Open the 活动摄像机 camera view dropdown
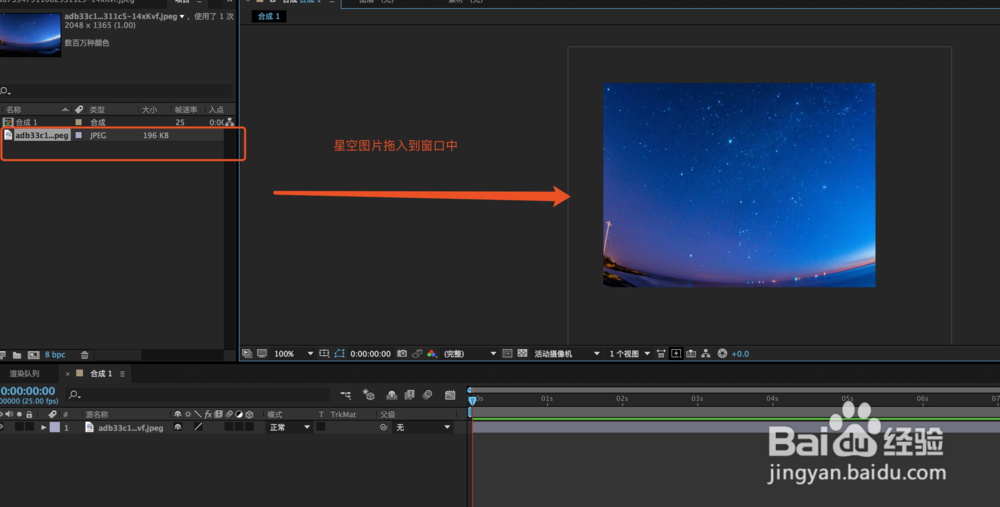This screenshot has height=507, width=1000. 566,354
